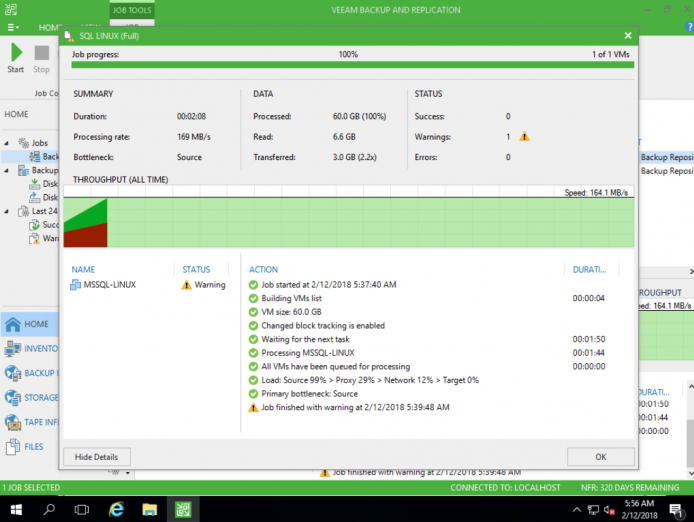Click the MSSQL-LINUX VM icon

75,285
